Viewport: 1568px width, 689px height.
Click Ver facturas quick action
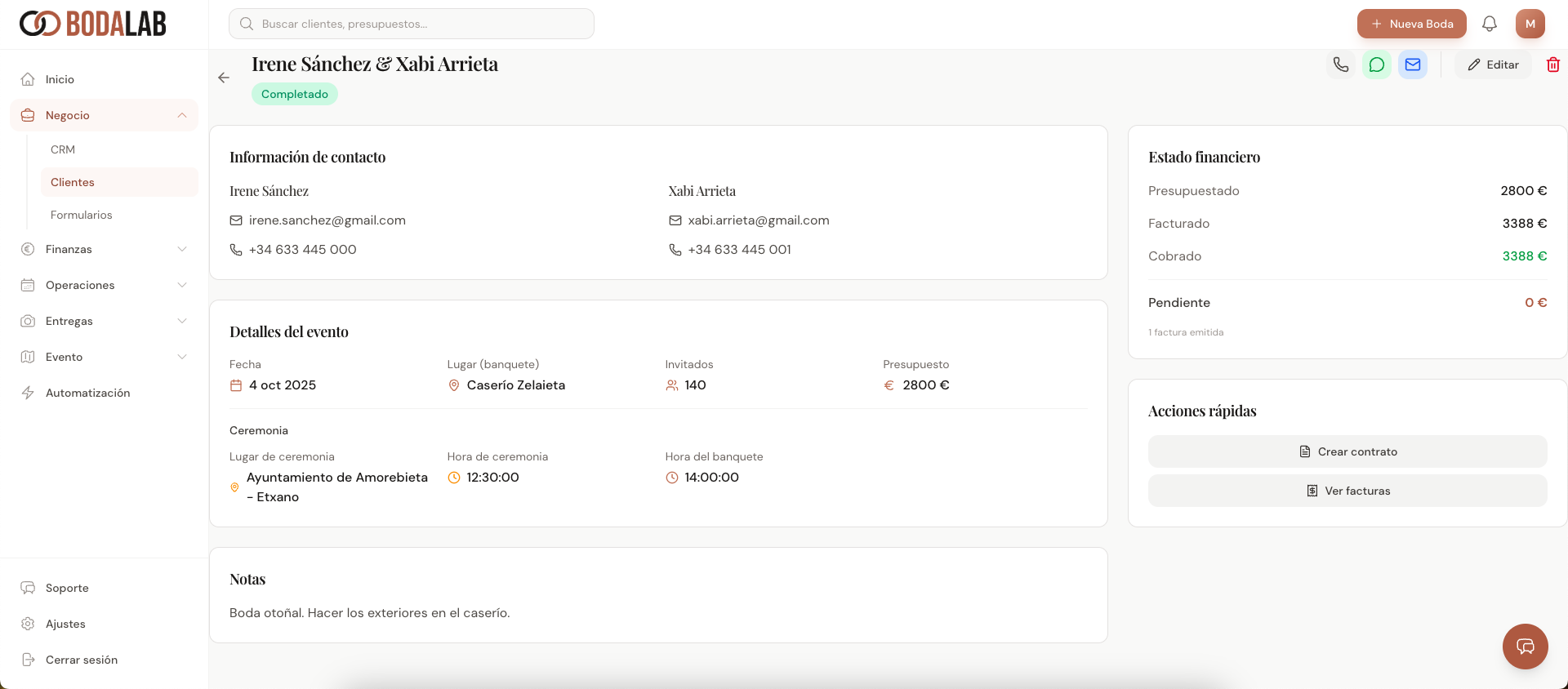coord(1347,491)
